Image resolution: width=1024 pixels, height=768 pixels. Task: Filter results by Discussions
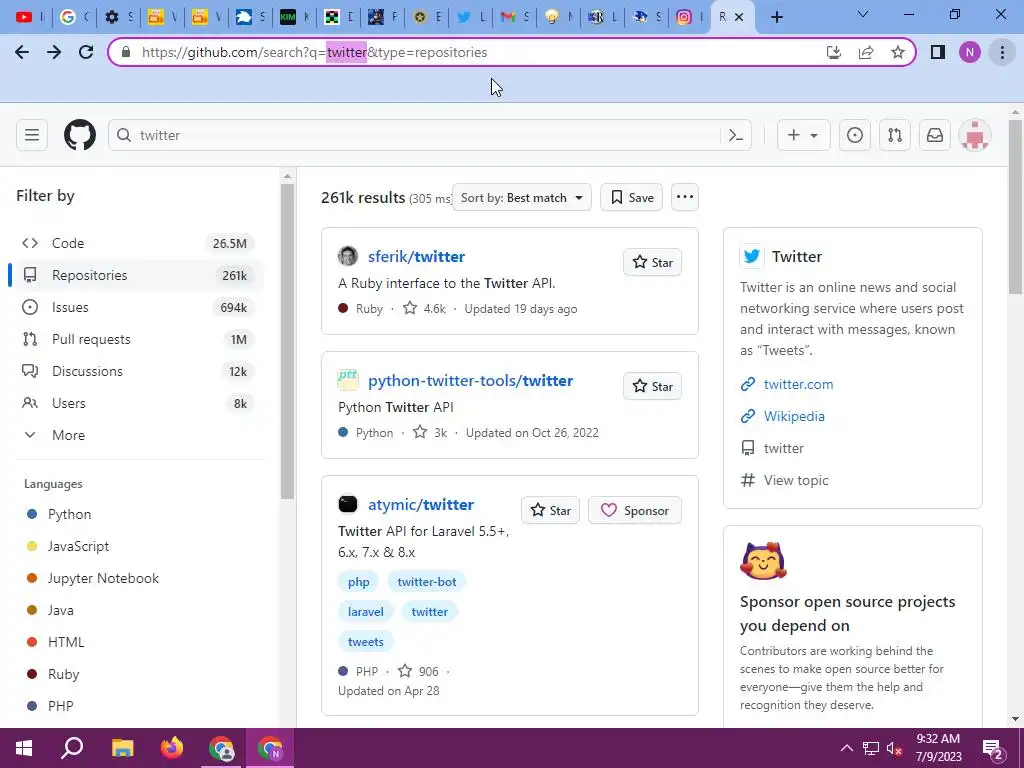pos(136,371)
